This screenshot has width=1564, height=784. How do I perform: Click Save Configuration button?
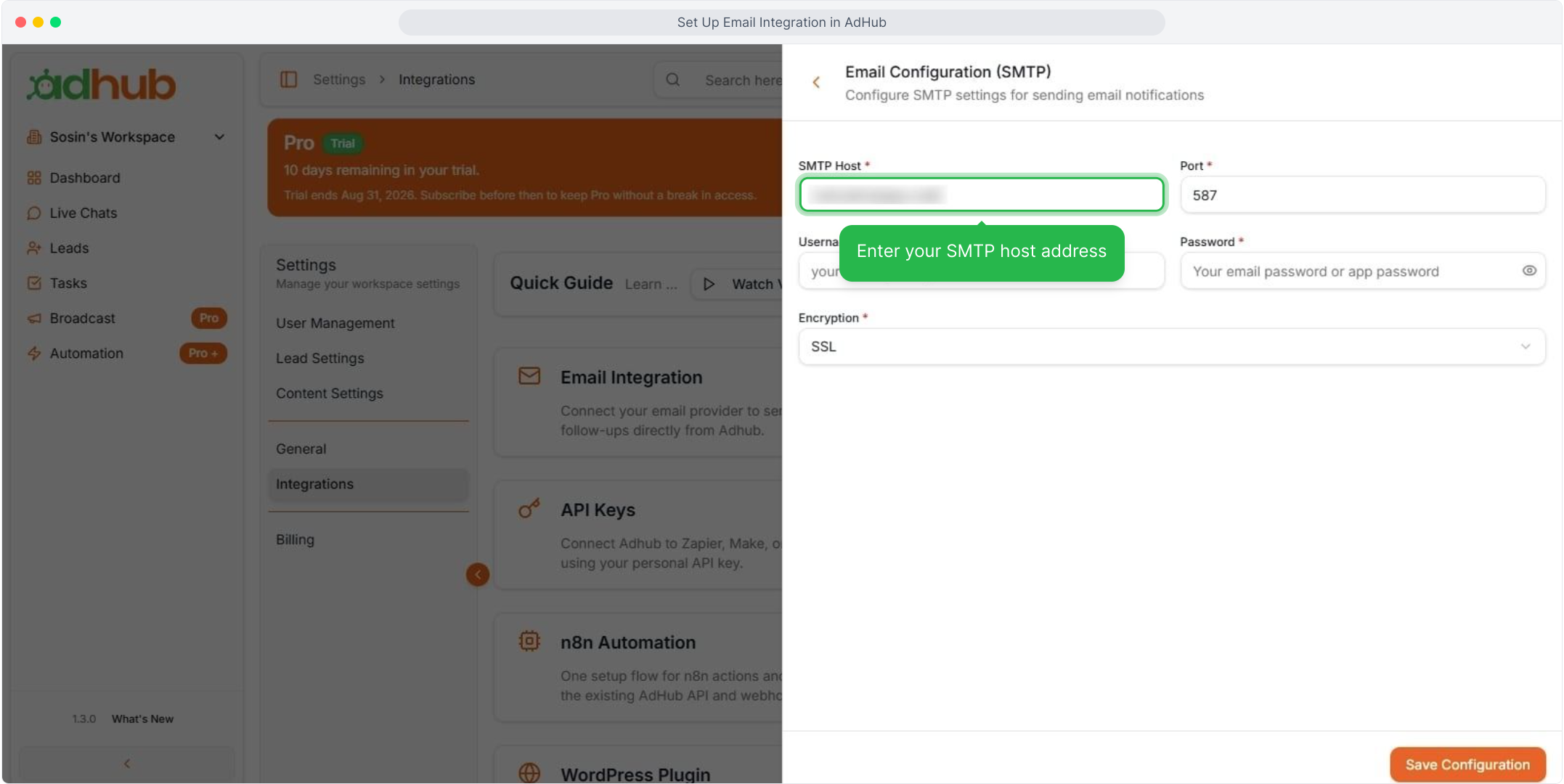coord(1467,764)
